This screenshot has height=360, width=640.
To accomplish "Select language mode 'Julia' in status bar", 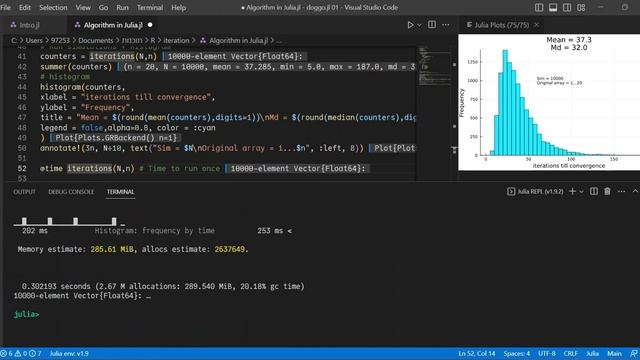I will coord(592,353).
